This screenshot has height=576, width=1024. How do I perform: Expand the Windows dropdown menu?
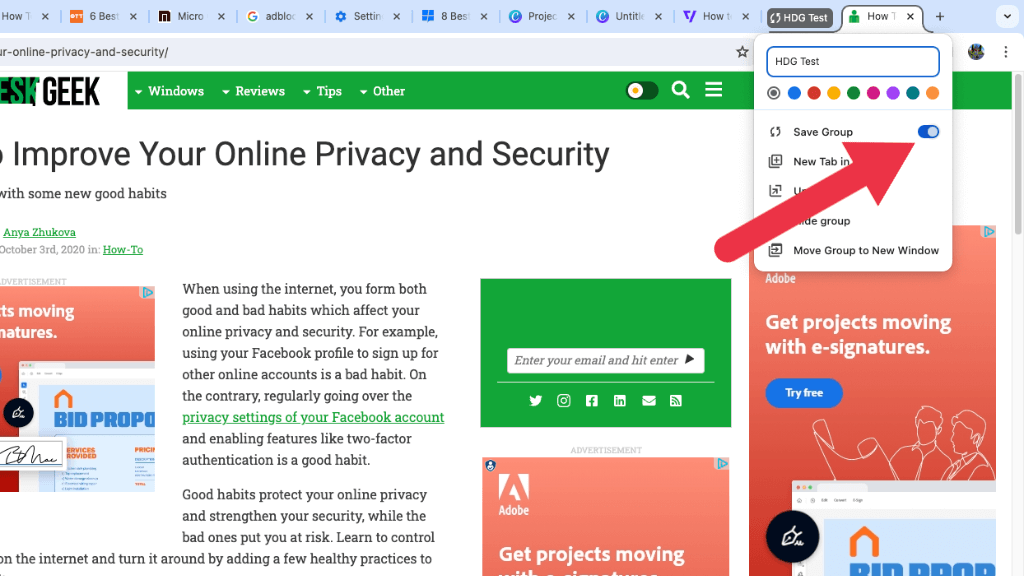(169, 91)
